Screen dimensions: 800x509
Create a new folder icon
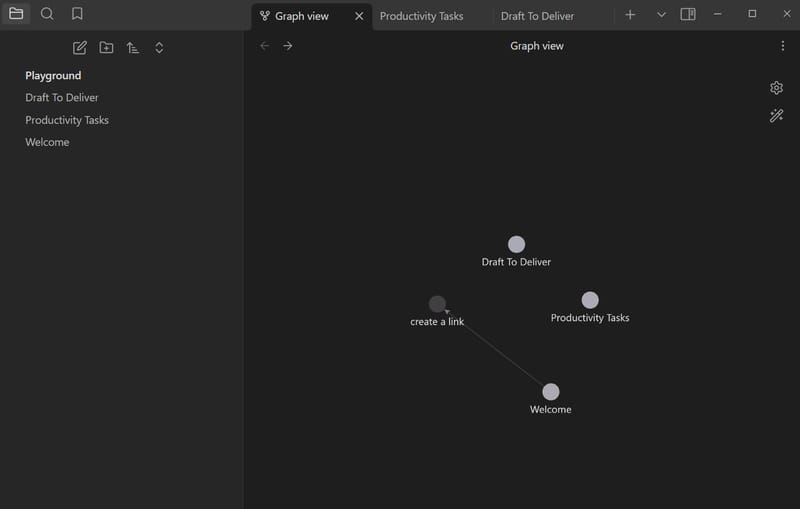pyautogui.click(x=106, y=48)
